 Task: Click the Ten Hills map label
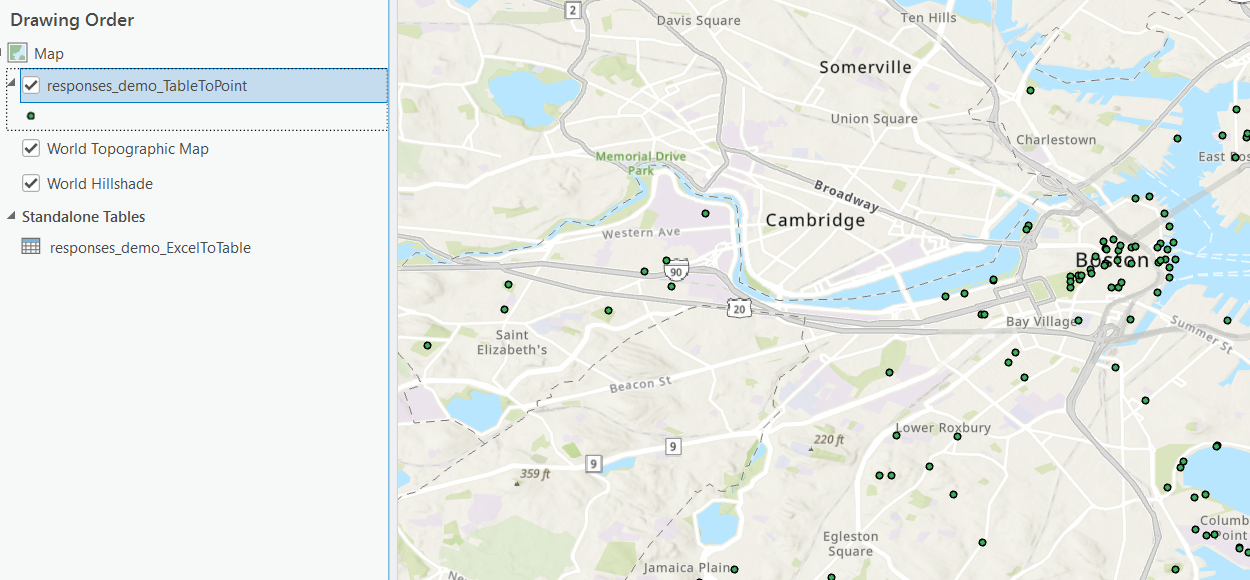tap(928, 18)
